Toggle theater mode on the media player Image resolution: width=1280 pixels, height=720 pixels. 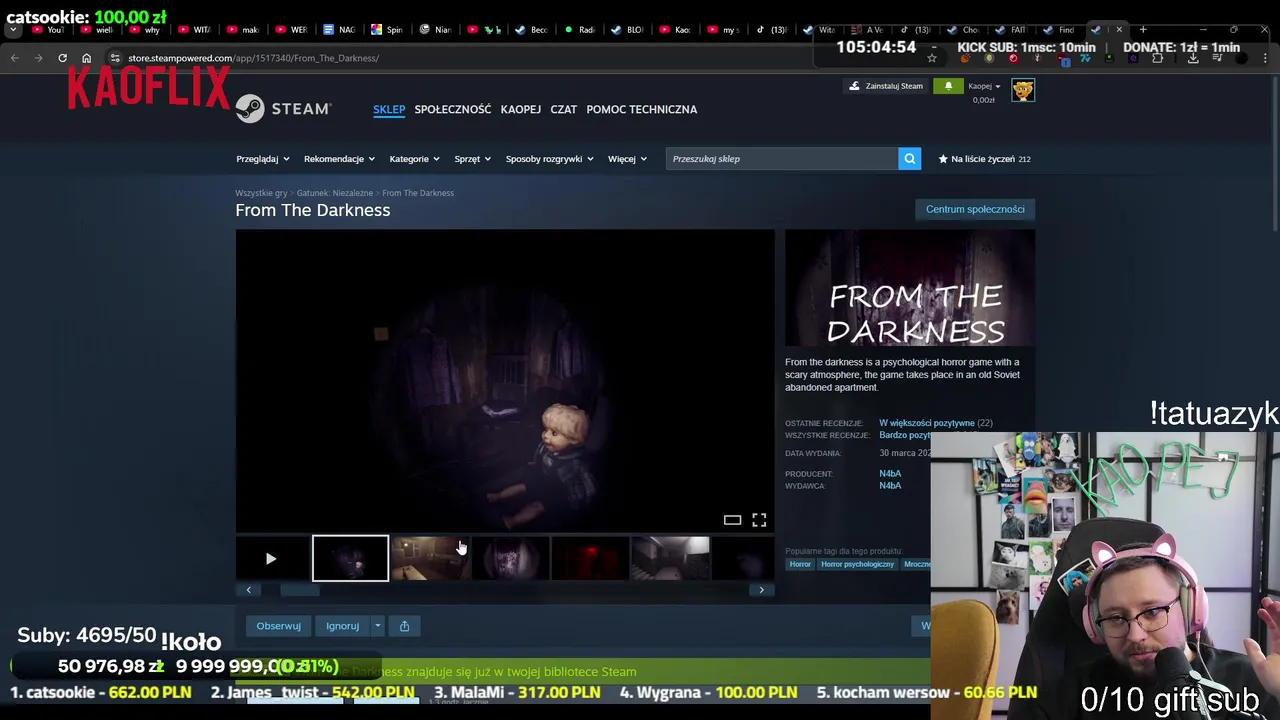[732, 520]
